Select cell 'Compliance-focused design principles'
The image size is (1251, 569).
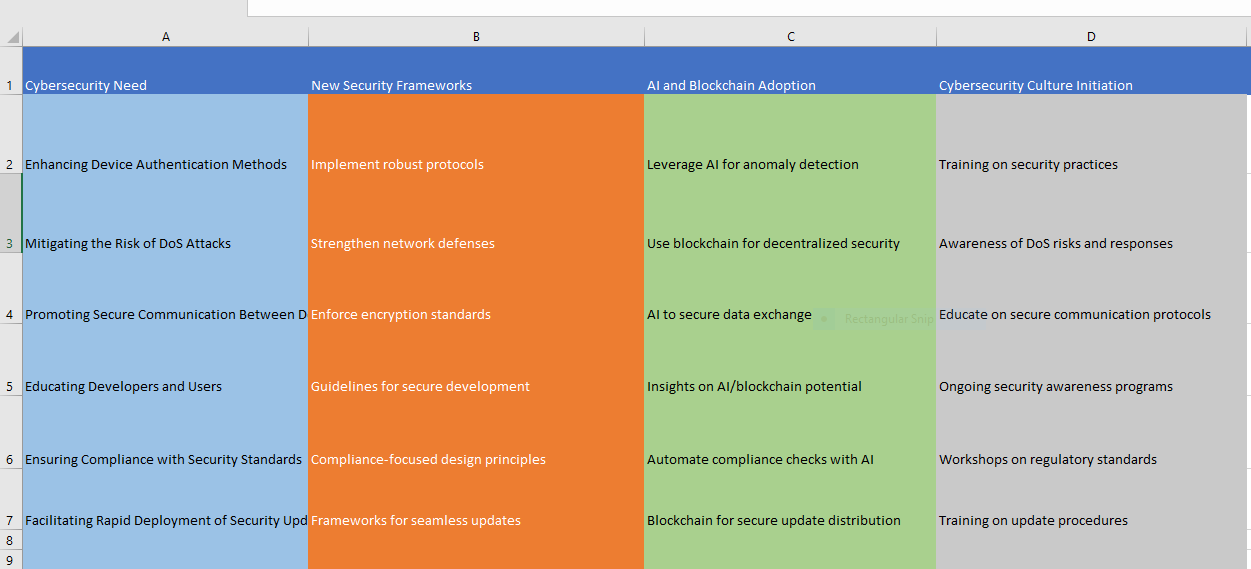(476, 432)
